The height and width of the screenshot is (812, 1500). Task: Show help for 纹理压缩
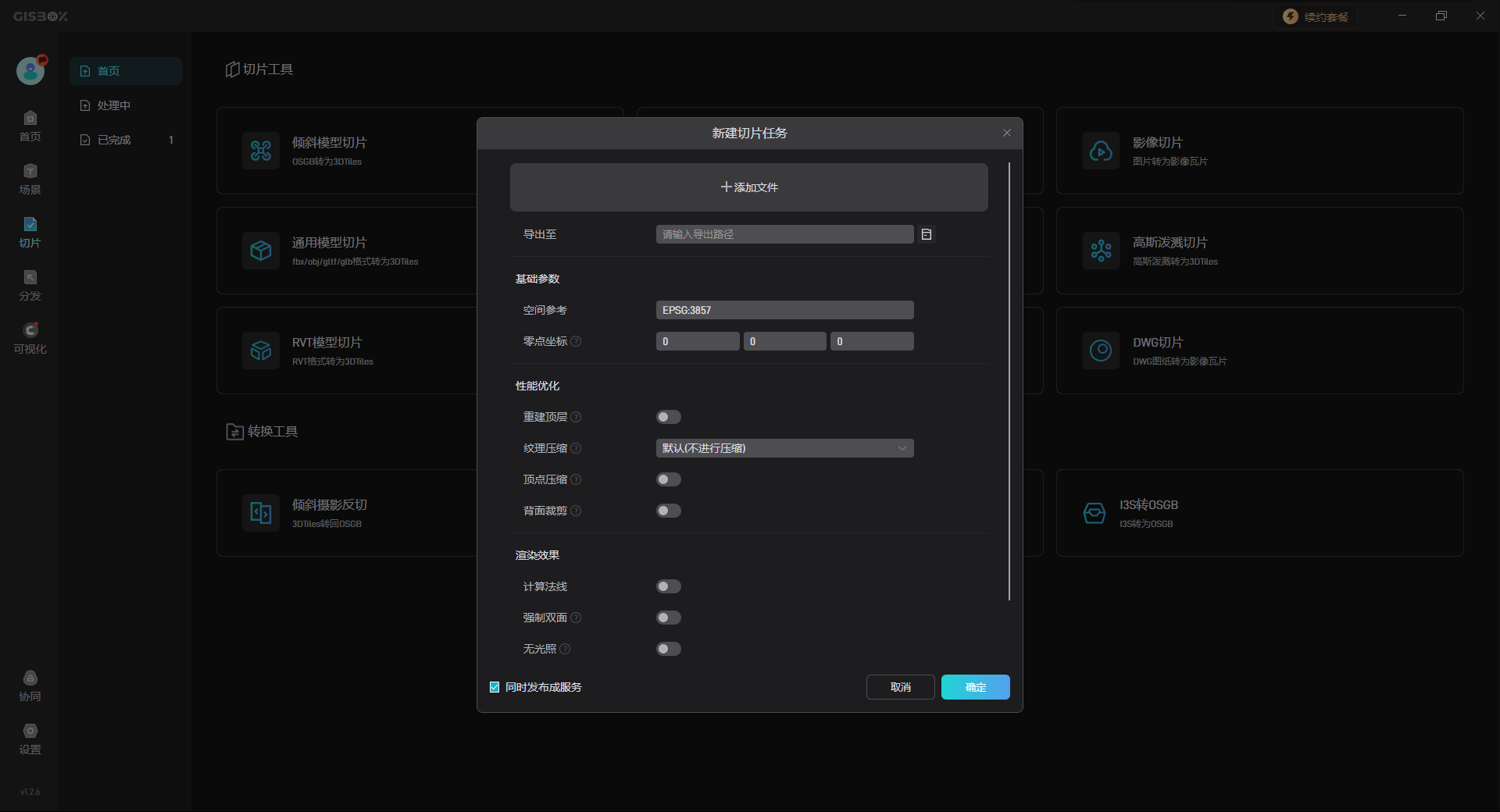click(x=576, y=448)
